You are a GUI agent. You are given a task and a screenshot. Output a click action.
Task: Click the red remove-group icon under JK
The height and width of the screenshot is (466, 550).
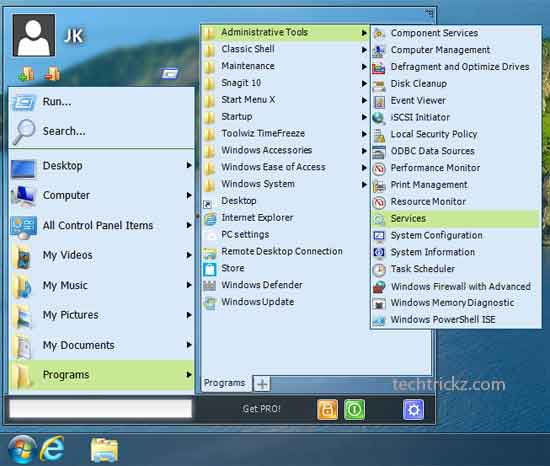click(52, 74)
